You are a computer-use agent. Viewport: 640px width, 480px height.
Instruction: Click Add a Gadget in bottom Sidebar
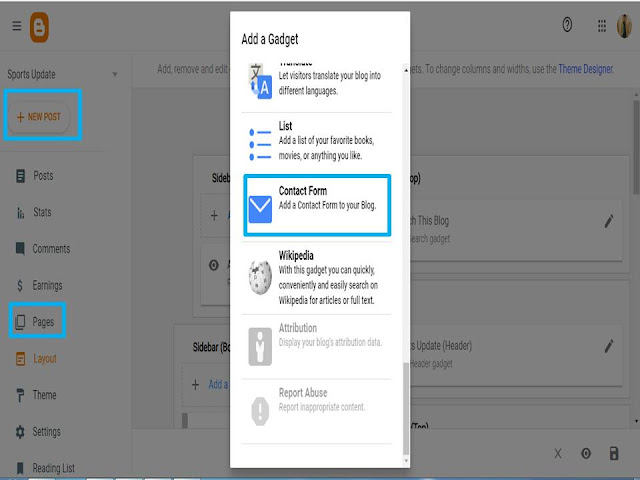point(218,384)
